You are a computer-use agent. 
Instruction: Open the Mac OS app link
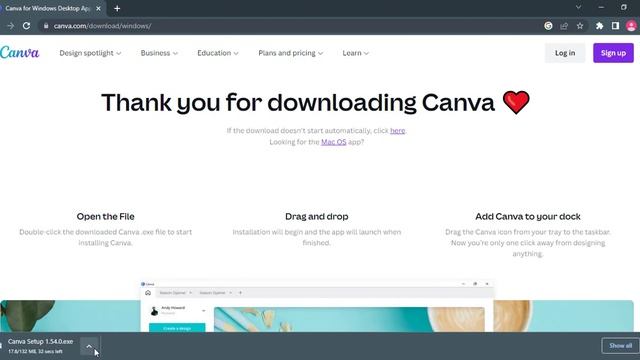tap(333, 142)
